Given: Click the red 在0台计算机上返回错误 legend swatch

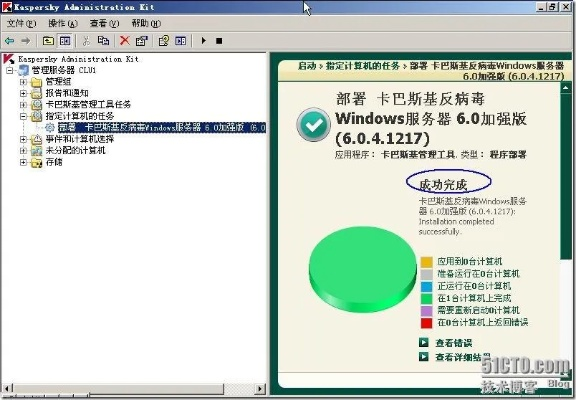Looking at the screenshot, I should coord(426,323).
